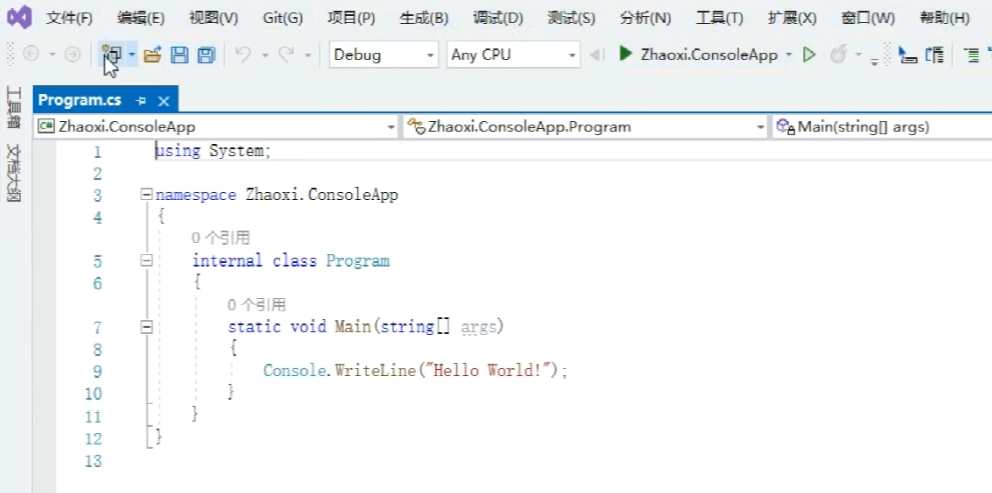This screenshot has height=493, width=992.
Task: Open the Redo history dropdown arrow
Action: (x=307, y=55)
